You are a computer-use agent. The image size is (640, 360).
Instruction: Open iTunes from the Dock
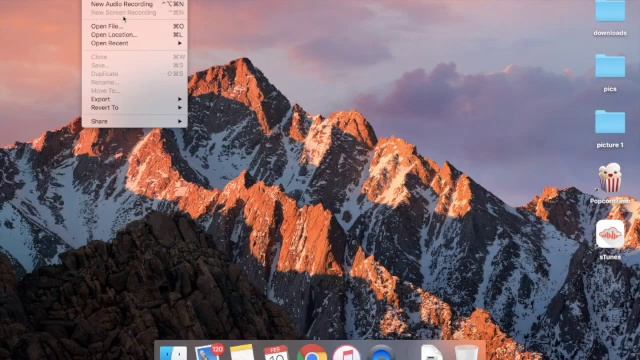pos(346,353)
